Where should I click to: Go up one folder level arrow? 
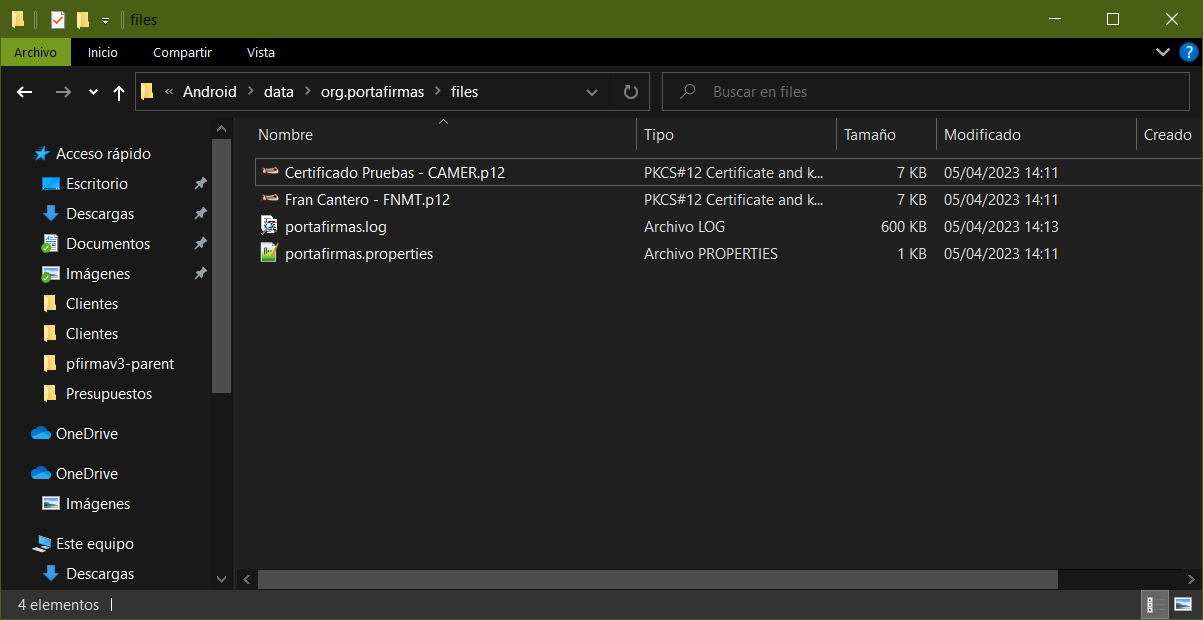[119, 92]
